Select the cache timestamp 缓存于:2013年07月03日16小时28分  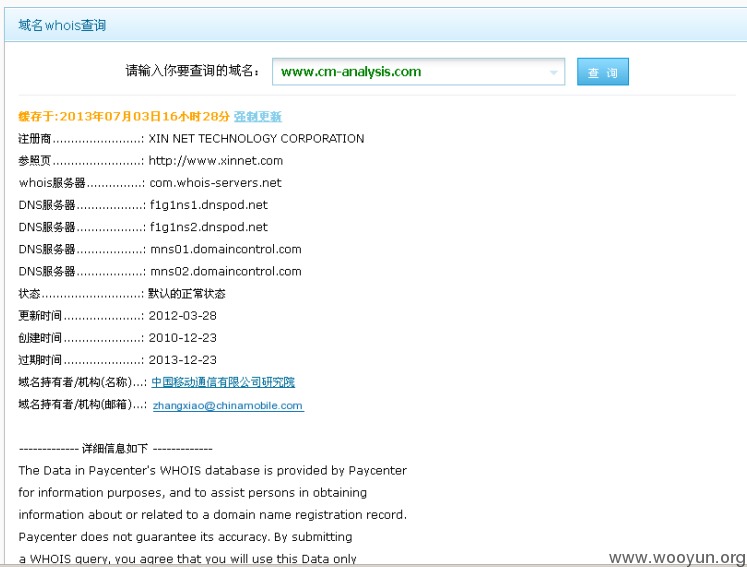(124, 116)
